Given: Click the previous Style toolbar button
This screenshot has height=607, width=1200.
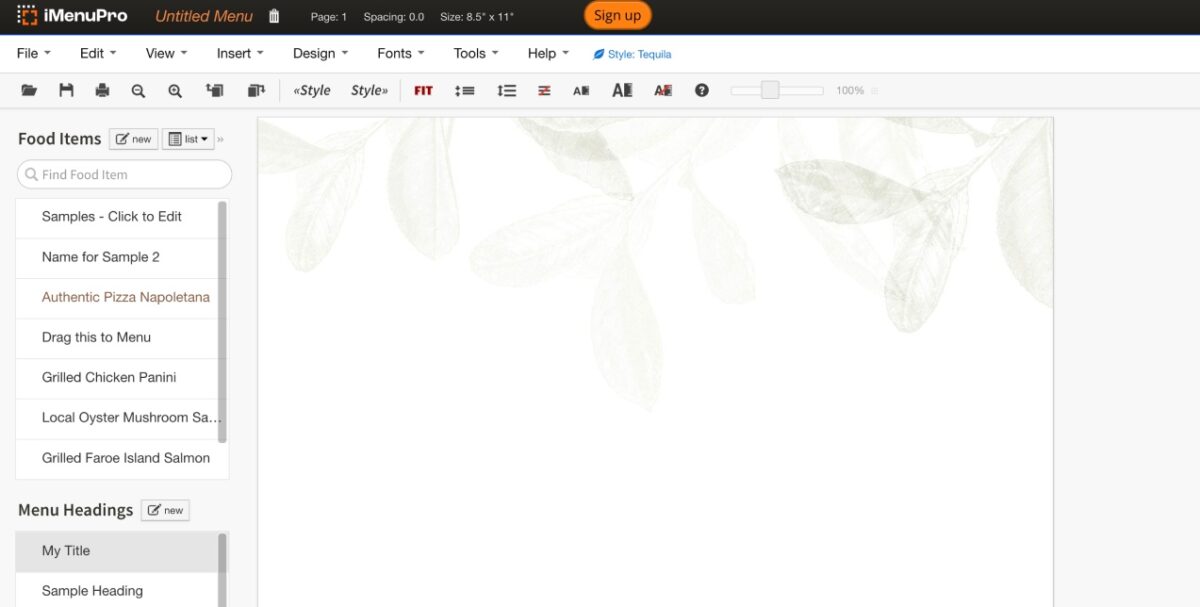Looking at the screenshot, I should (311, 90).
